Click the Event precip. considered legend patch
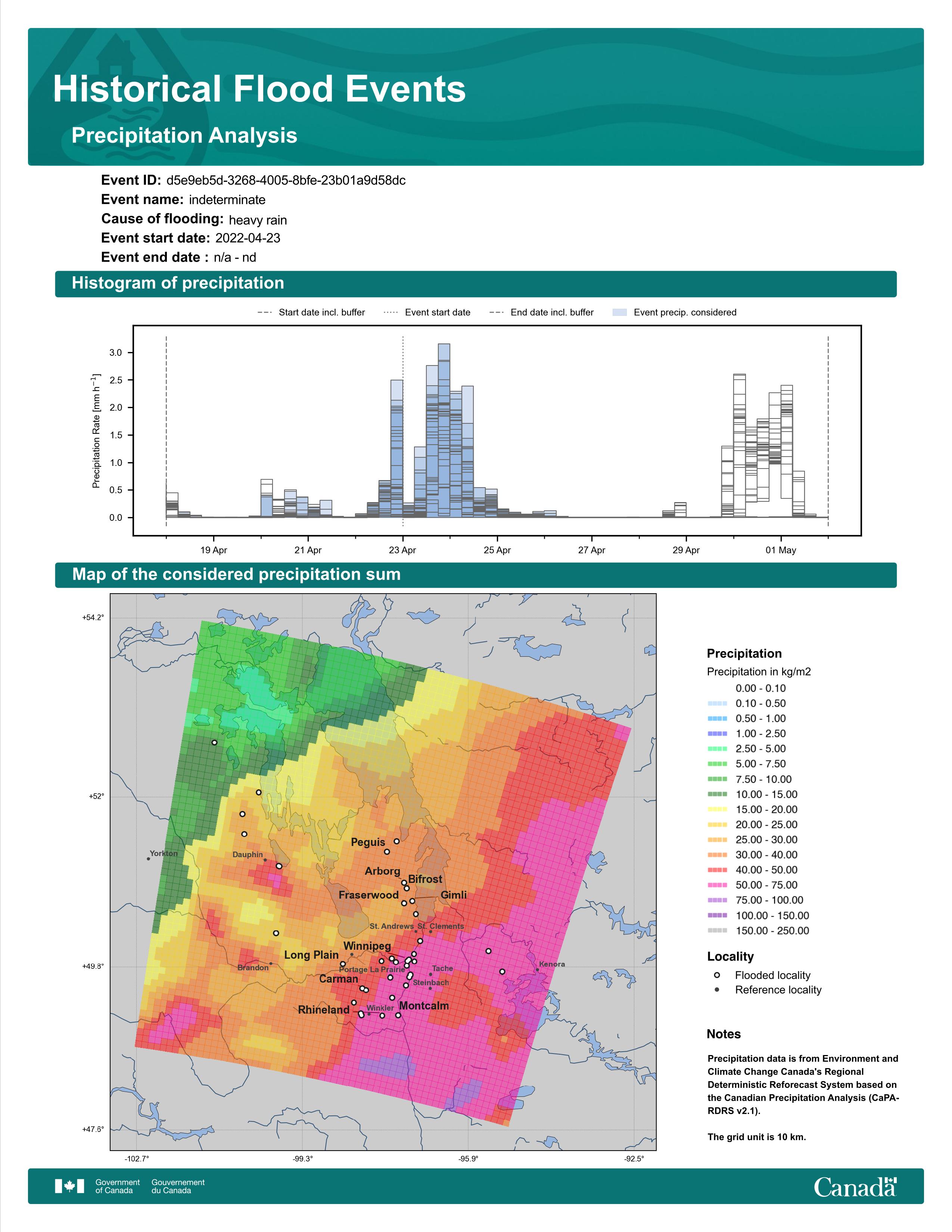 coord(619,312)
